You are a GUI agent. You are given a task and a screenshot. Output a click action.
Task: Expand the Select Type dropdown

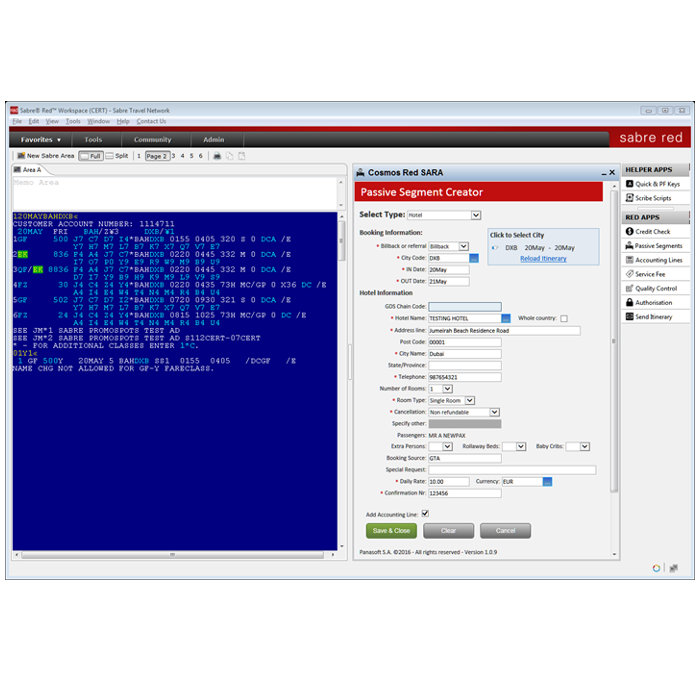(x=475, y=215)
